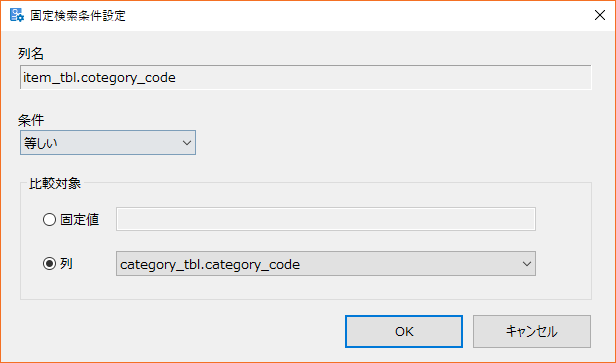Select the 固定値 radio button
Image resolution: width=616 pixels, height=363 pixels.
click(49, 219)
